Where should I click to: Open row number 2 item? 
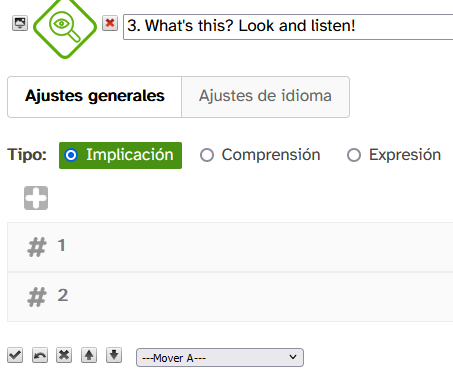tap(230, 297)
